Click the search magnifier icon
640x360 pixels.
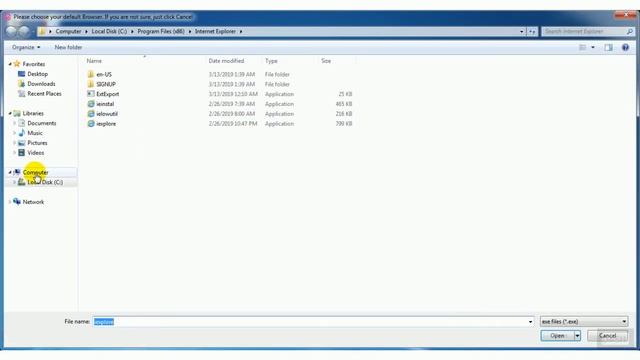point(629,31)
